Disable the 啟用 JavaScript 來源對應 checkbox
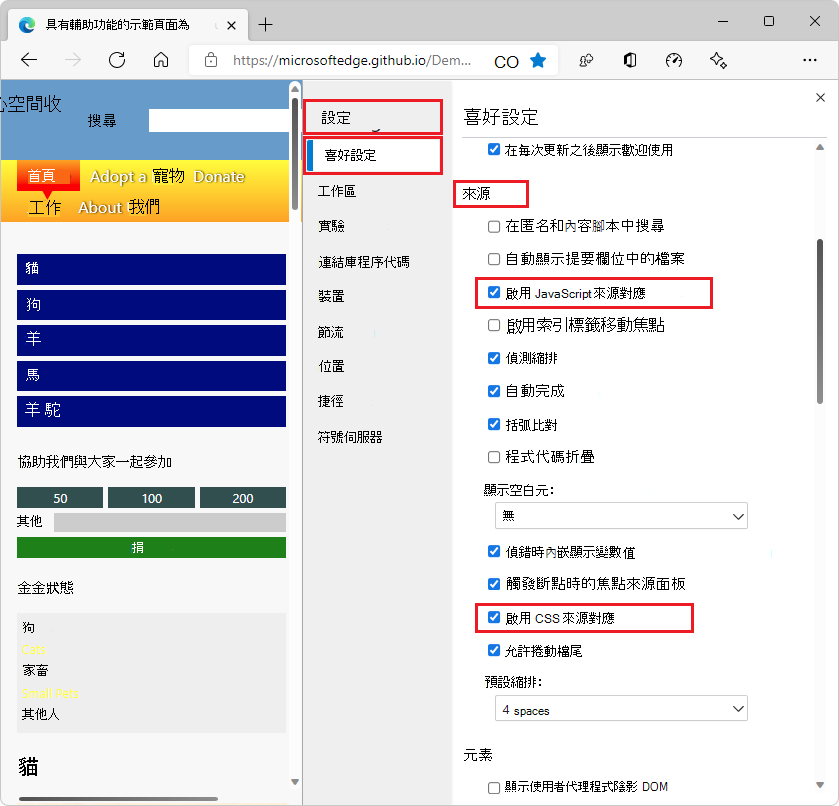 coord(494,293)
